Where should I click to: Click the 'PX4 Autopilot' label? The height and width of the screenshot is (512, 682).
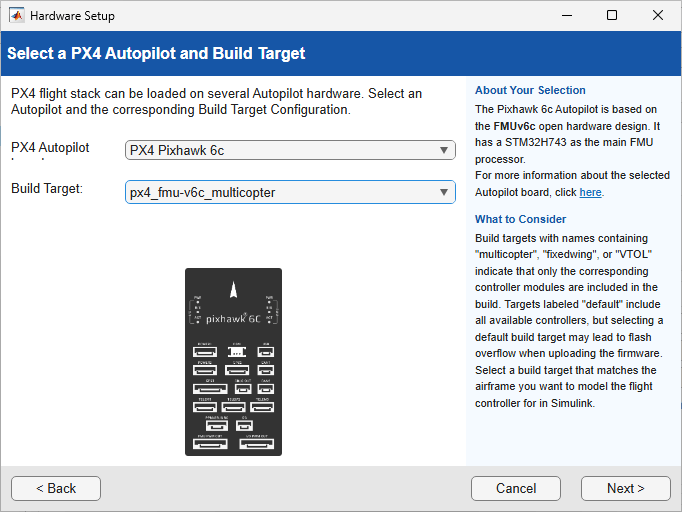coord(50,147)
